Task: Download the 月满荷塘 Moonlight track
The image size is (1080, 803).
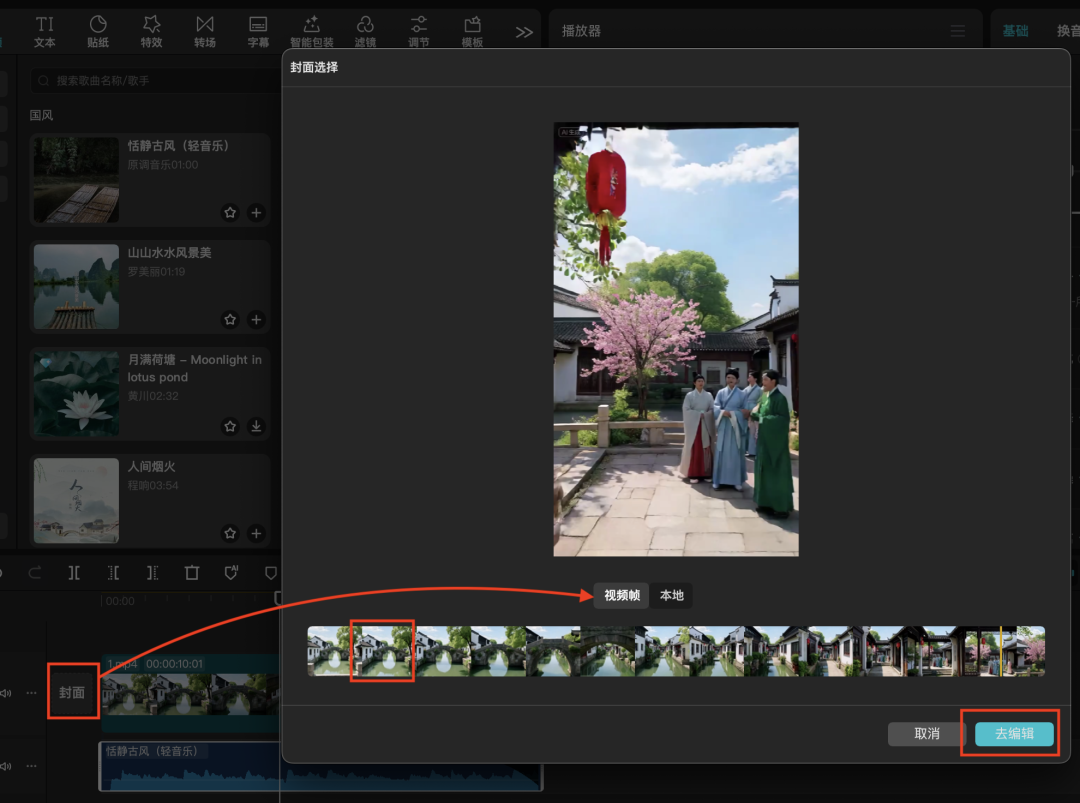Action: (x=256, y=427)
